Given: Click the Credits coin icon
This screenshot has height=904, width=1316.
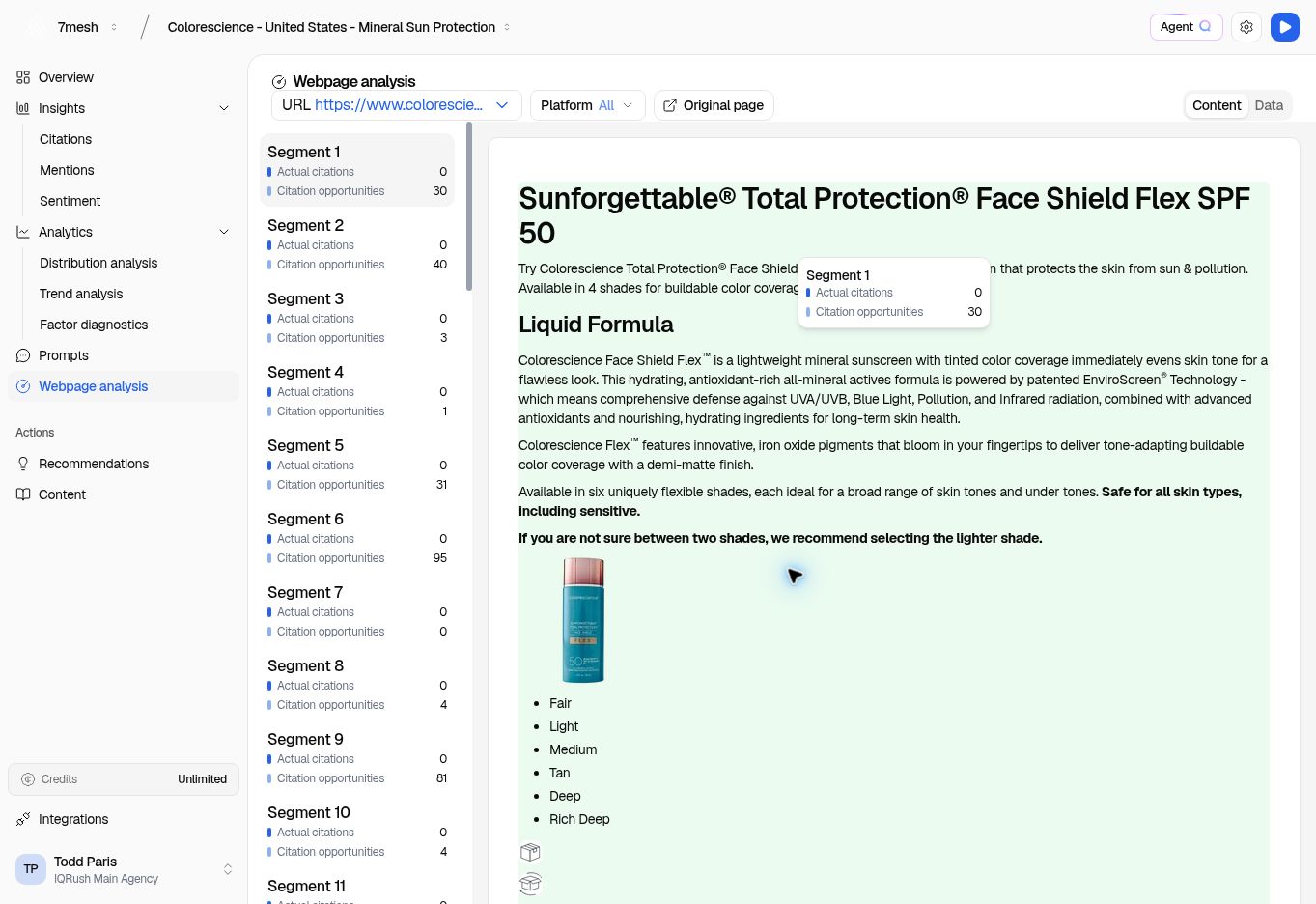Looking at the screenshot, I should 28,779.
